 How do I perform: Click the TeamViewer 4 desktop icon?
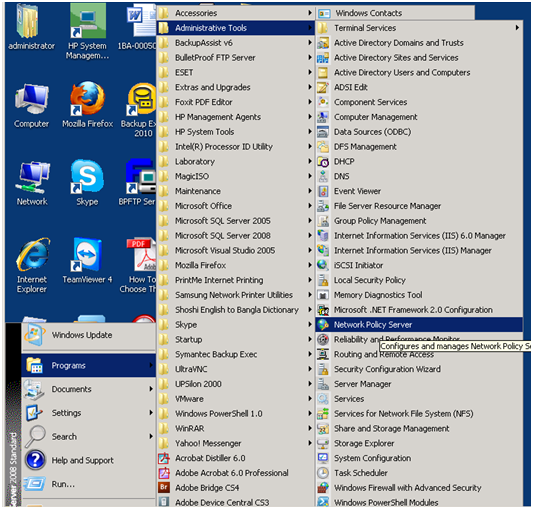coord(87,255)
